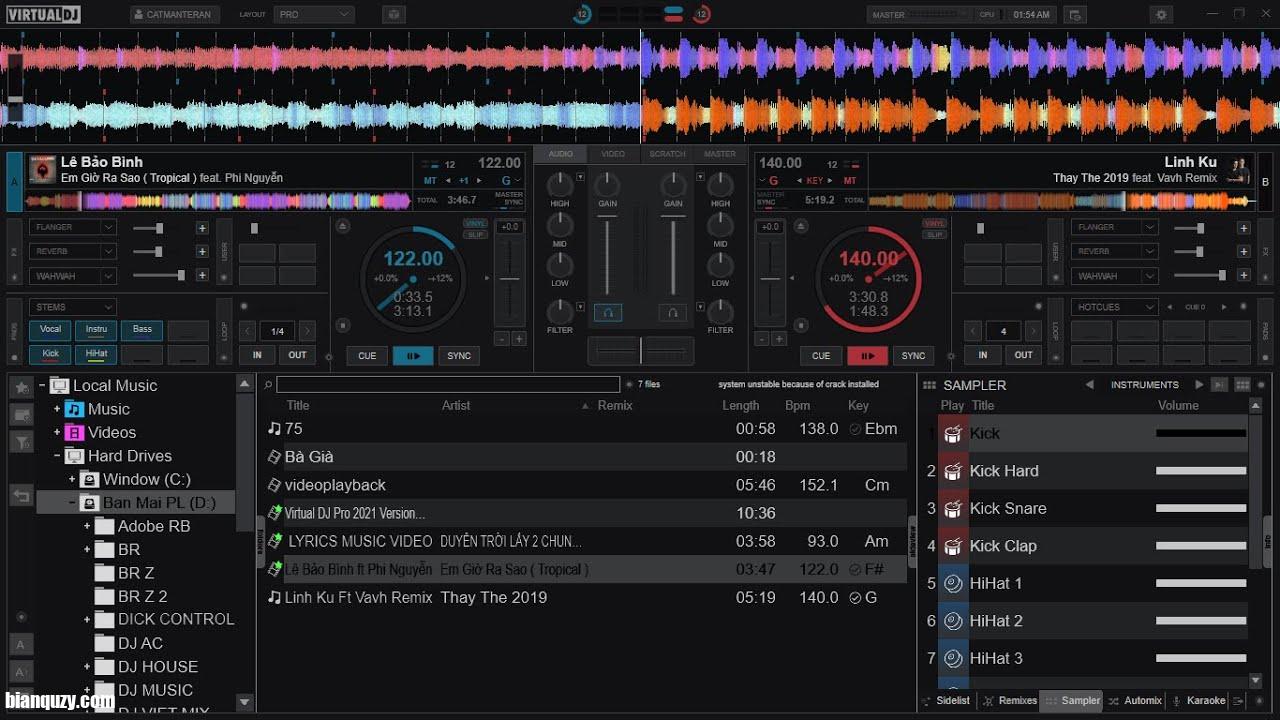
Task: Switch mixer to the AUDIO tab
Action: pyautogui.click(x=561, y=154)
